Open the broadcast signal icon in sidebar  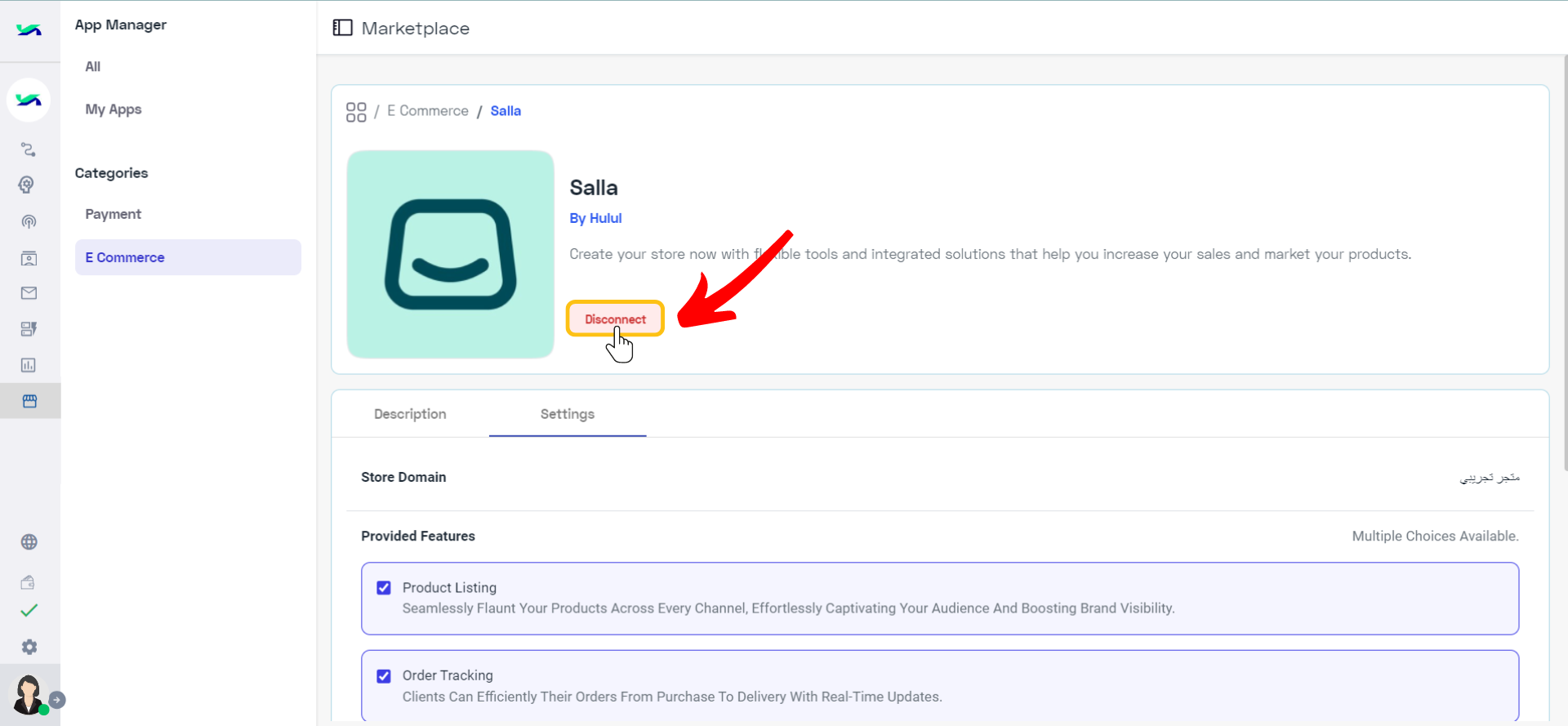(29, 222)
